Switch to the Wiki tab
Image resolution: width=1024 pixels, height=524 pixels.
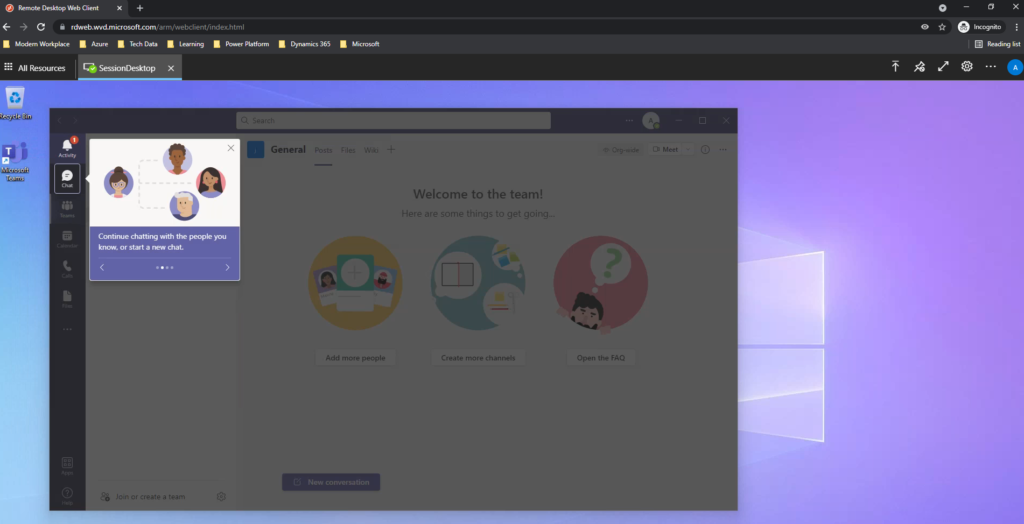pos(371,150)
